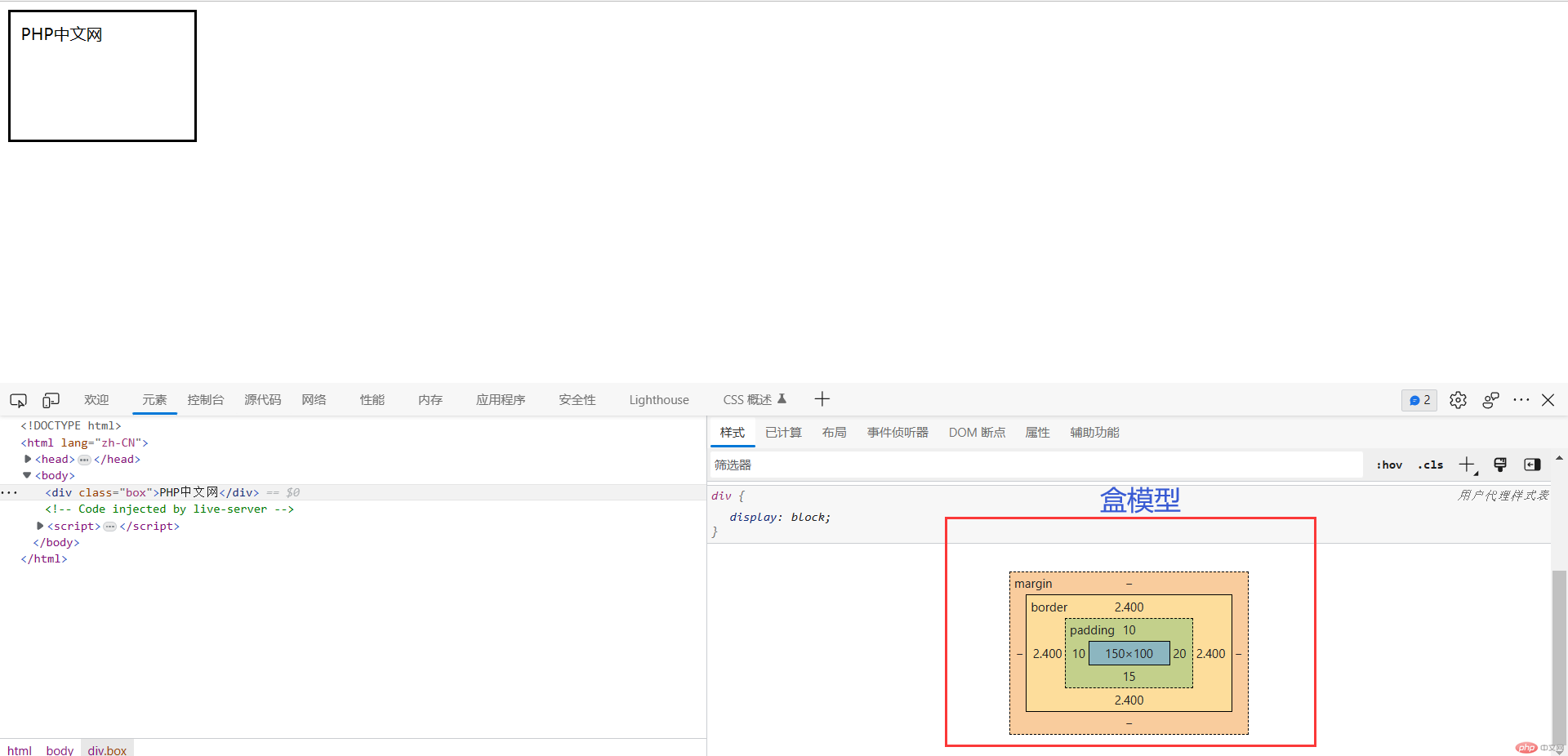1568x756 pixels.
Task: Open the 性能 tab
Action: (x=372, y=400)
